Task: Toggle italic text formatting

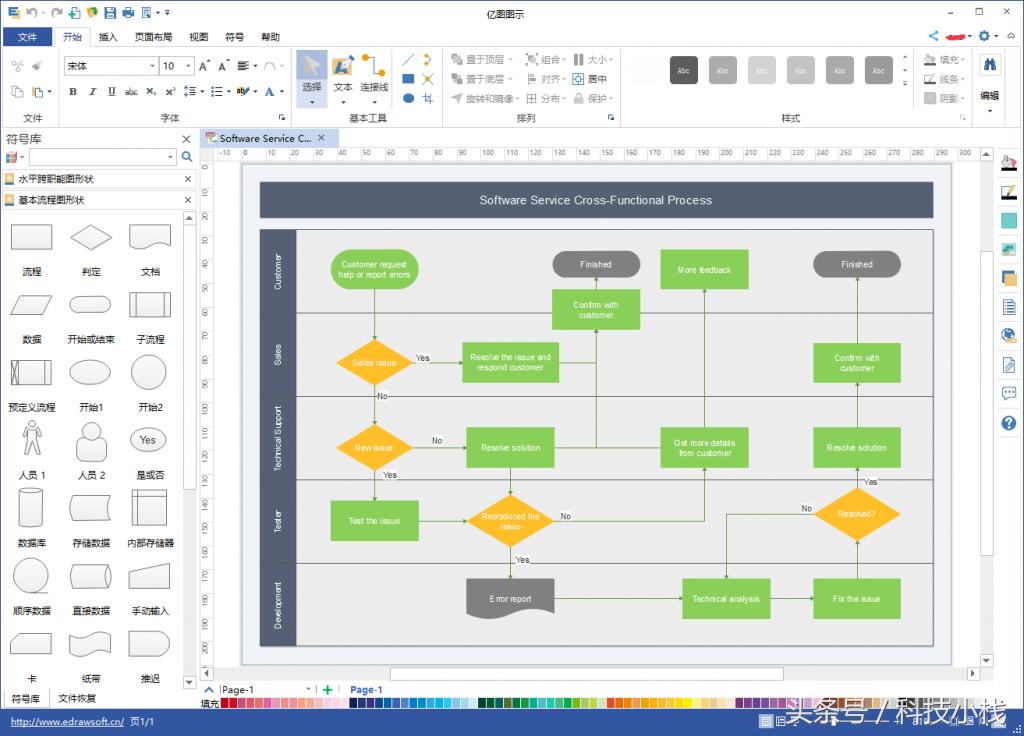Action: pyautogui.click(x=92, y=92)
